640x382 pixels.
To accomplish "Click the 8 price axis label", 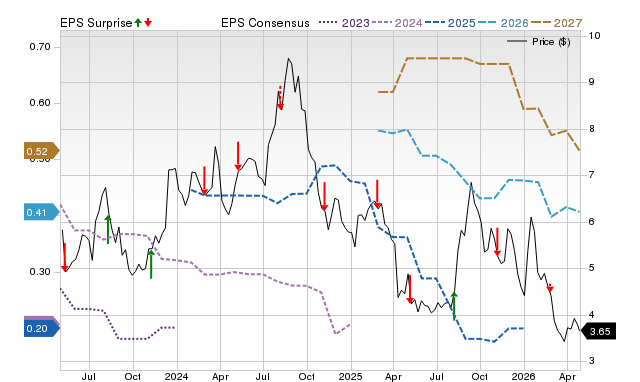I will coord(591,129).
